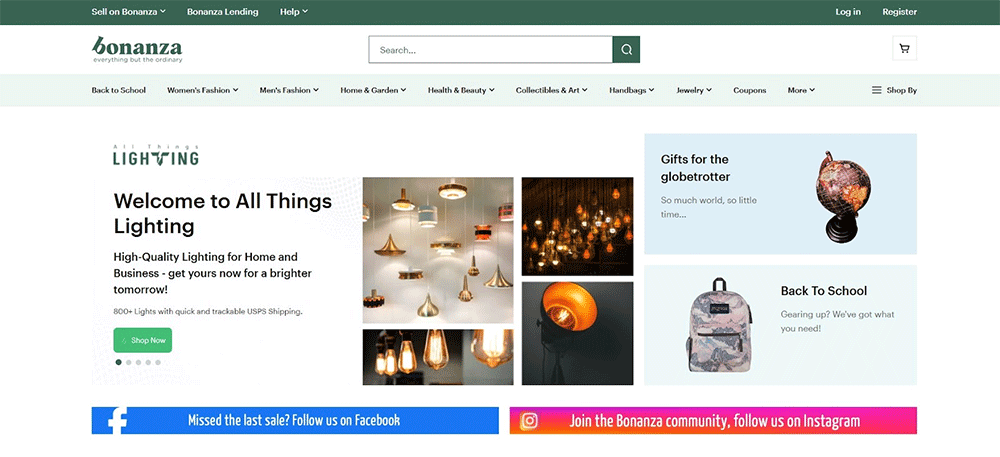Select the third carousel dot indicator
Screen dimensions: 1000x457
click(x=138, y=362)
